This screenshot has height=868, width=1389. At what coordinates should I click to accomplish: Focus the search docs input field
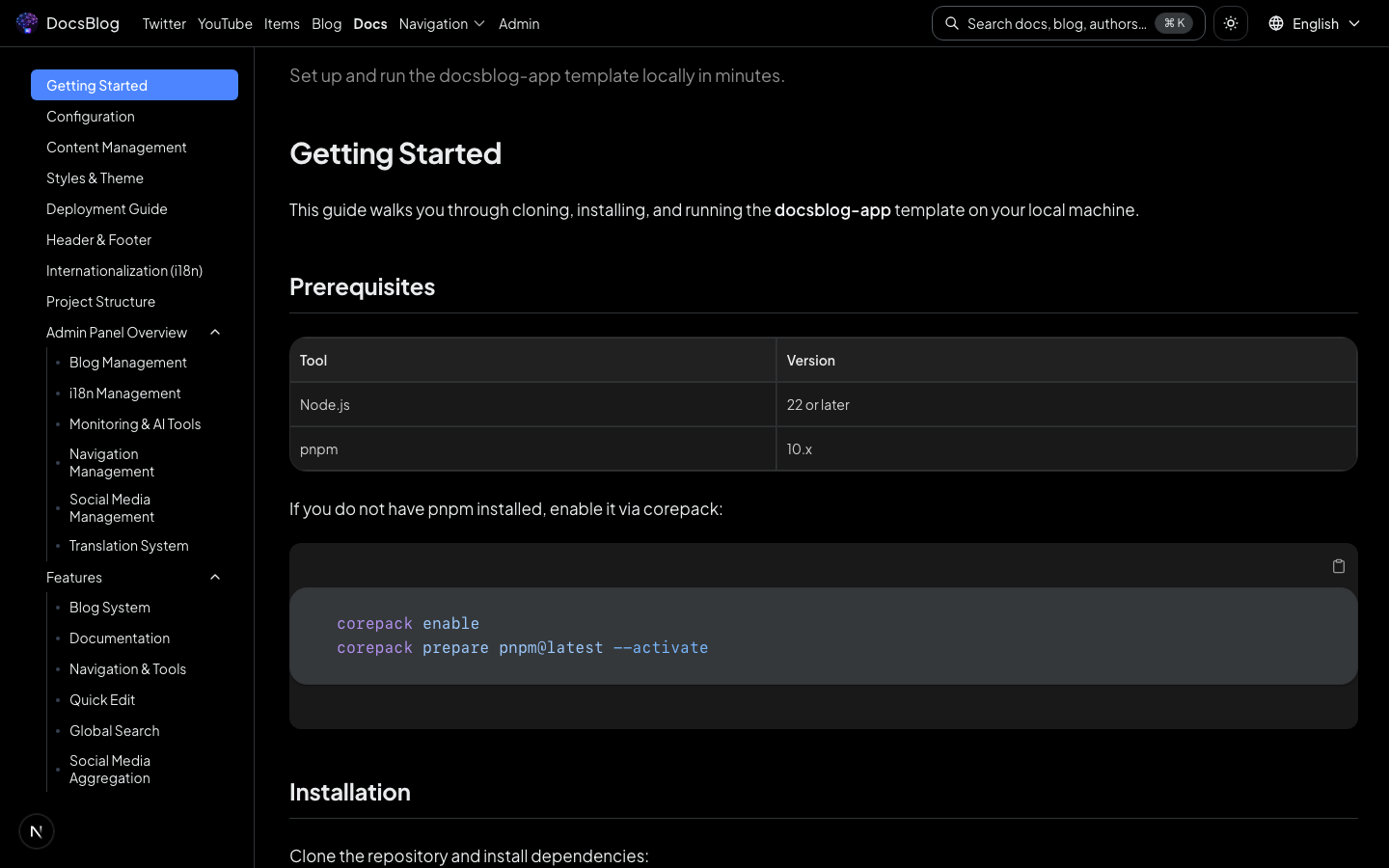pyautogui.click(x=1056, y=23)
